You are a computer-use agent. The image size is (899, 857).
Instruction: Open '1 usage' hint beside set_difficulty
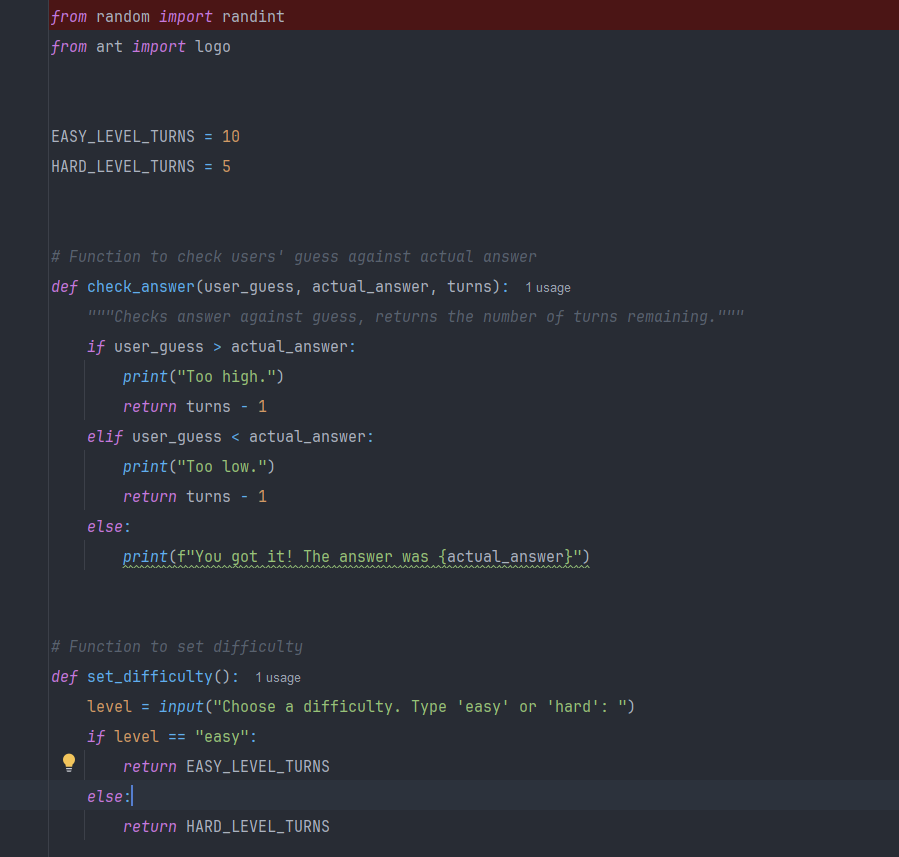point(277,678)
